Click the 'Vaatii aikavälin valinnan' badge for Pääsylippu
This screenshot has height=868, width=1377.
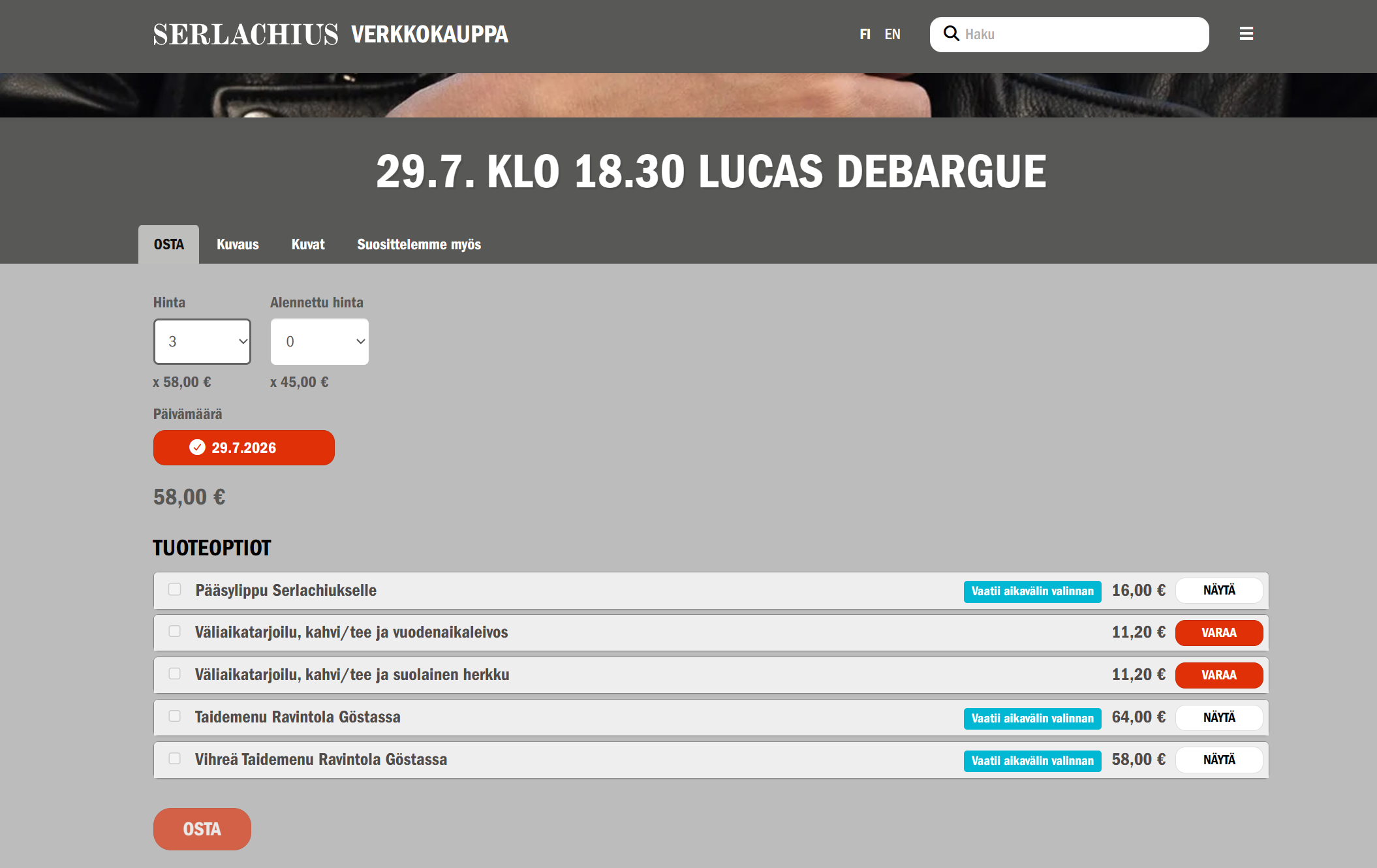(1032, 591)
